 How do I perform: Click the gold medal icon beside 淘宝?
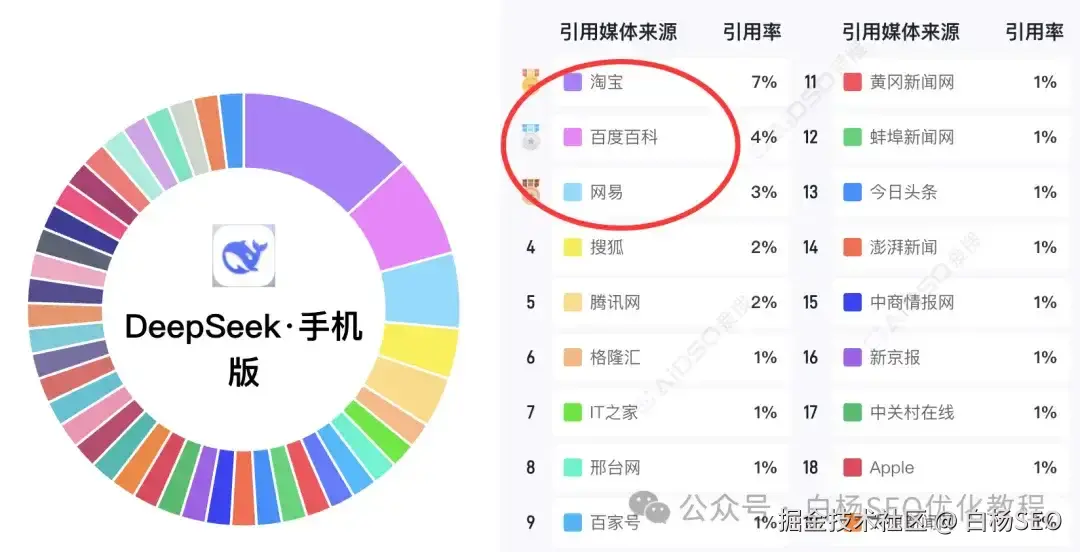coord(531,81)
